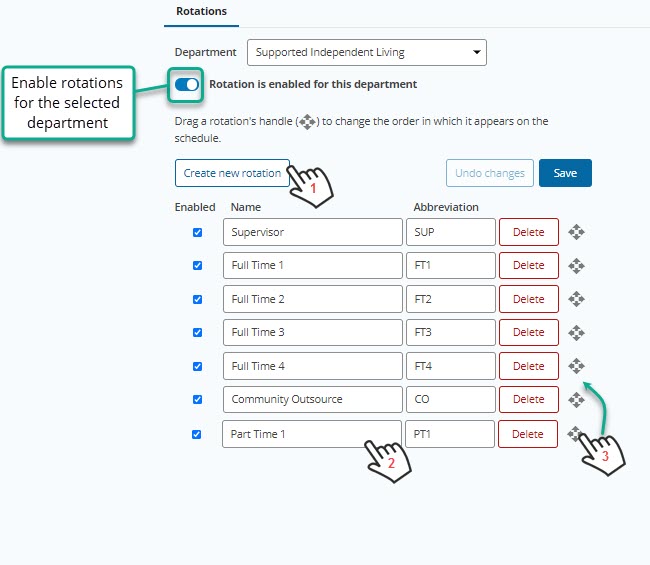This screenshot has height=565, width=650.
Task: Click the CO abbreviation field
Action: click(451, 399)
